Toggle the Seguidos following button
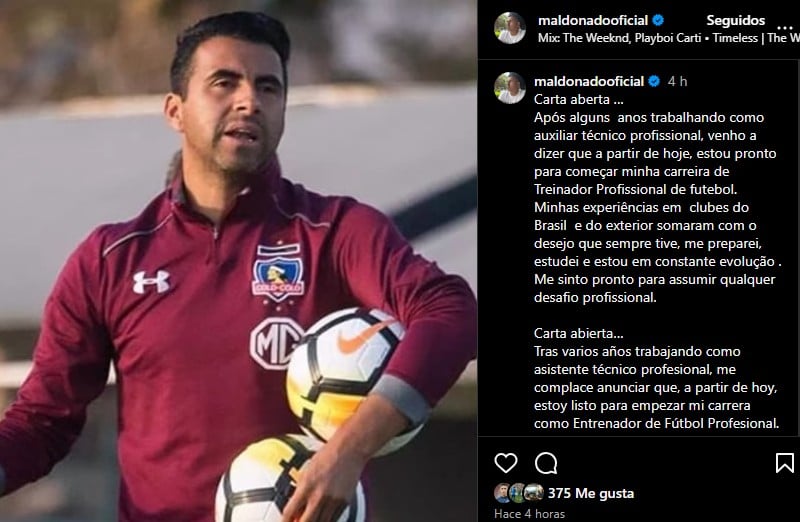This screenshot has height=522, width=800. (735, 20)
